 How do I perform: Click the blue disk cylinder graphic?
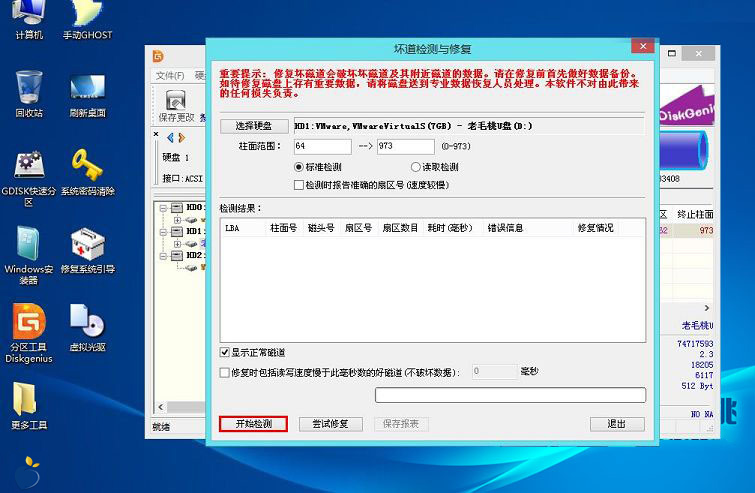[x=684, y=150]
